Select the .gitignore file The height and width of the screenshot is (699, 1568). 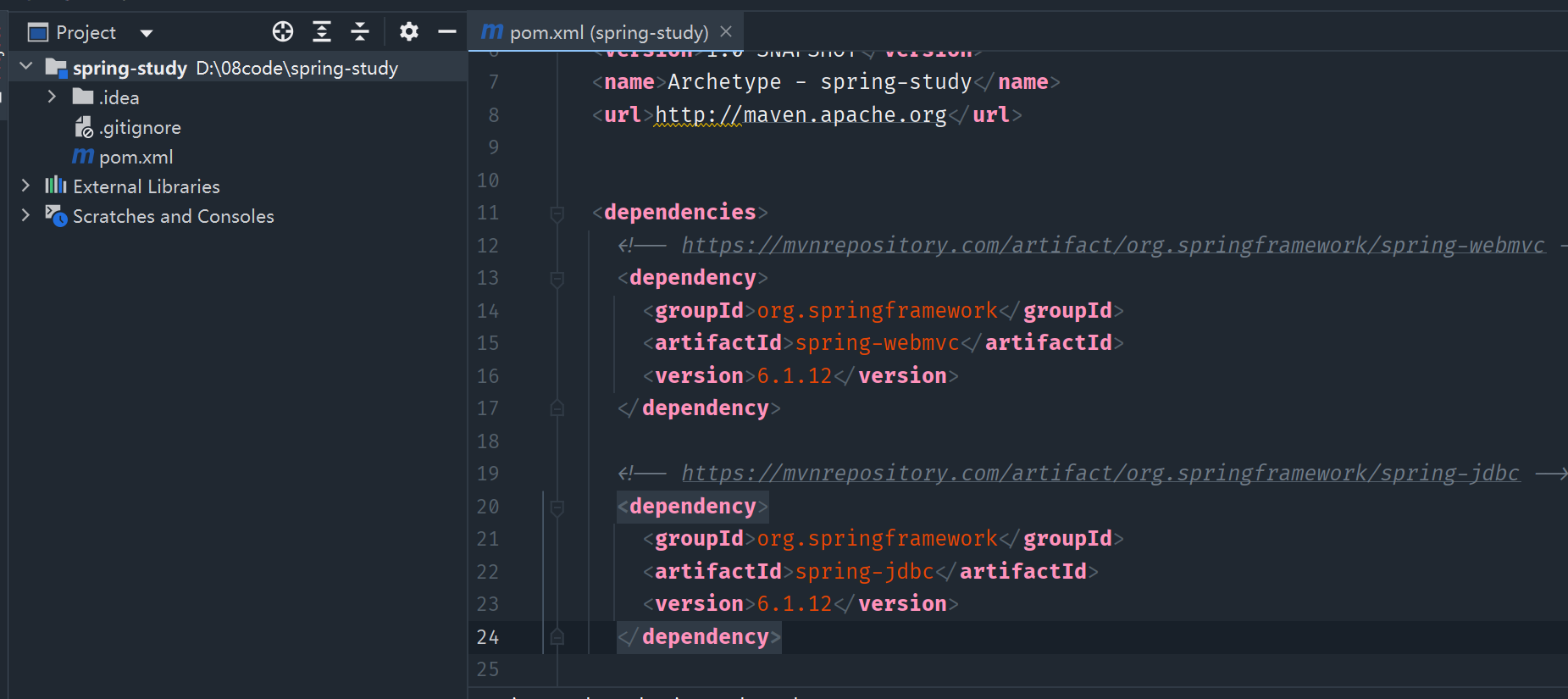coord(237,127)
